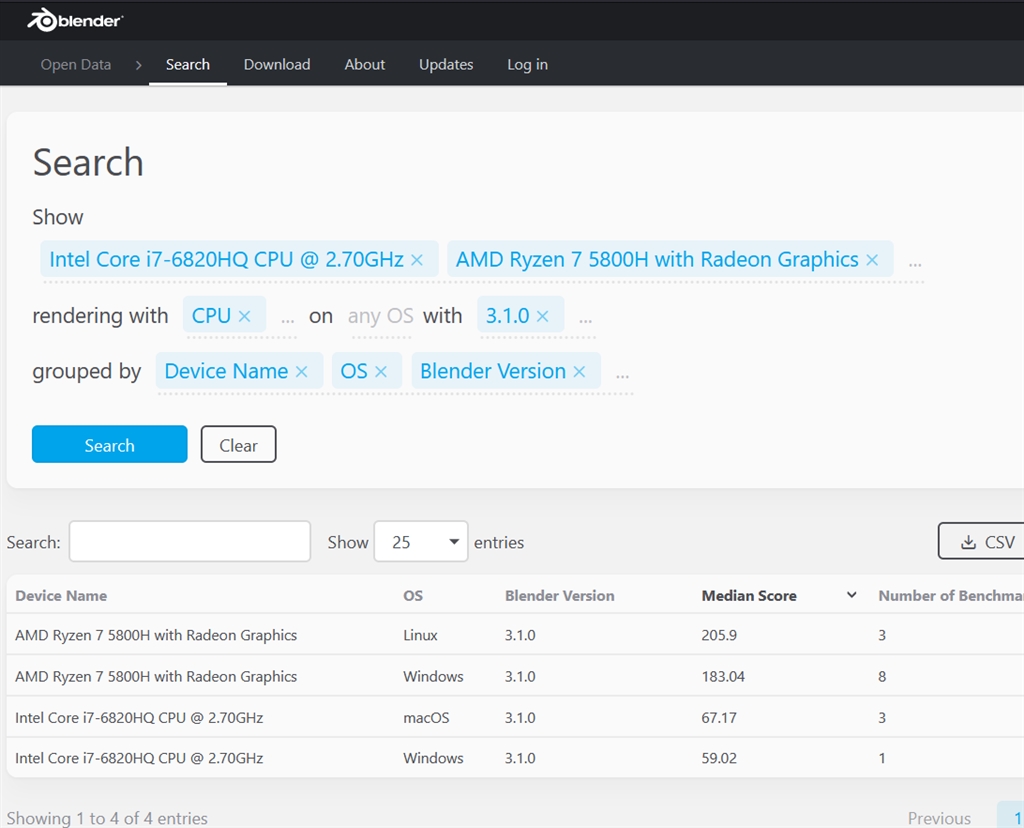This screenshot has width=1024, height=828.
Task: Add another device via ellipsis
Action: [x=915, y=264]
